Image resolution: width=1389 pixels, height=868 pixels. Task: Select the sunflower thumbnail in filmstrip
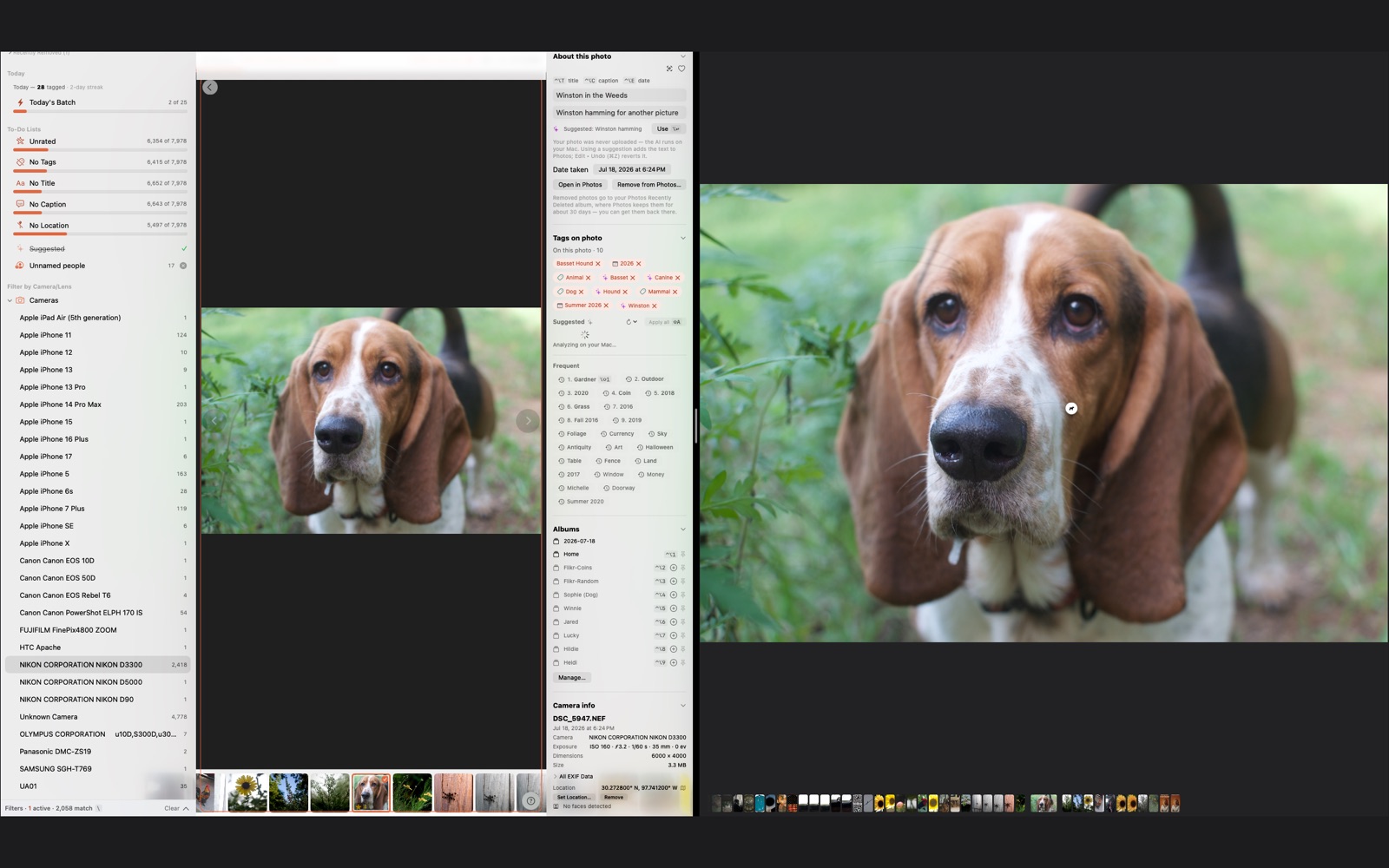click(x=247, y=792)
